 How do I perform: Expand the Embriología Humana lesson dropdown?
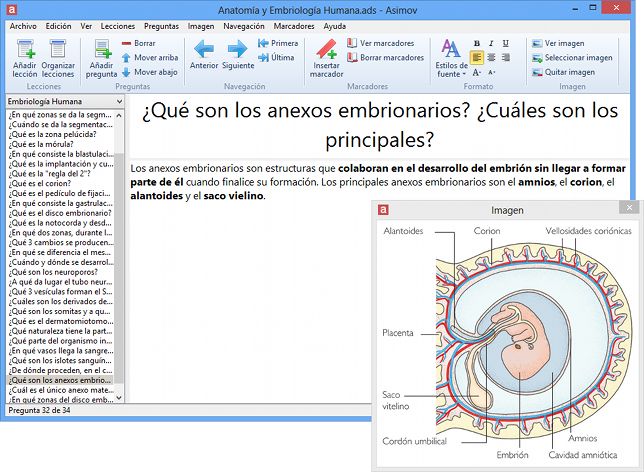click(x=118, y=102)
